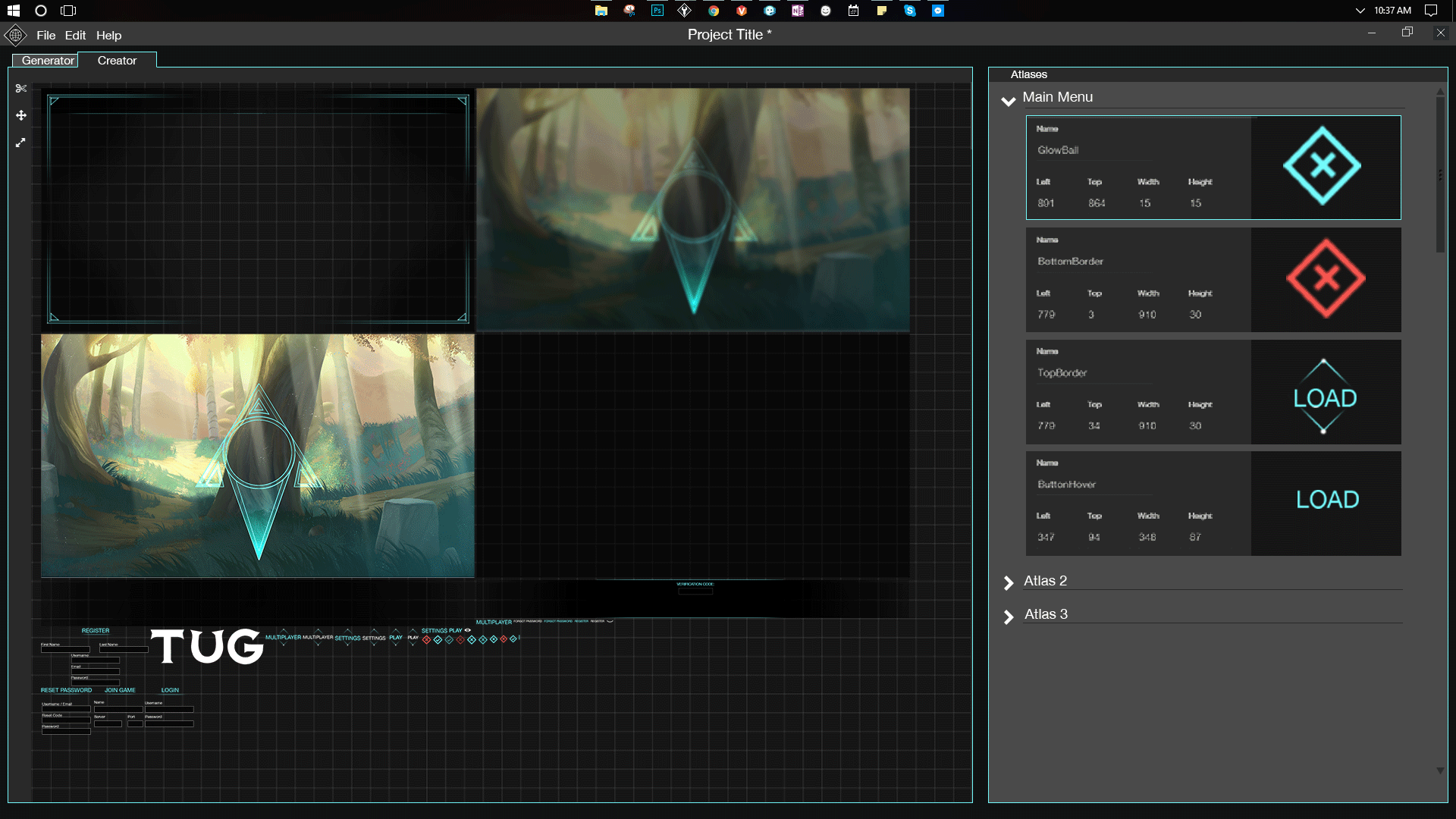Open Skype from the taskbar
The image size is (1456, 819).
point(910,11)
